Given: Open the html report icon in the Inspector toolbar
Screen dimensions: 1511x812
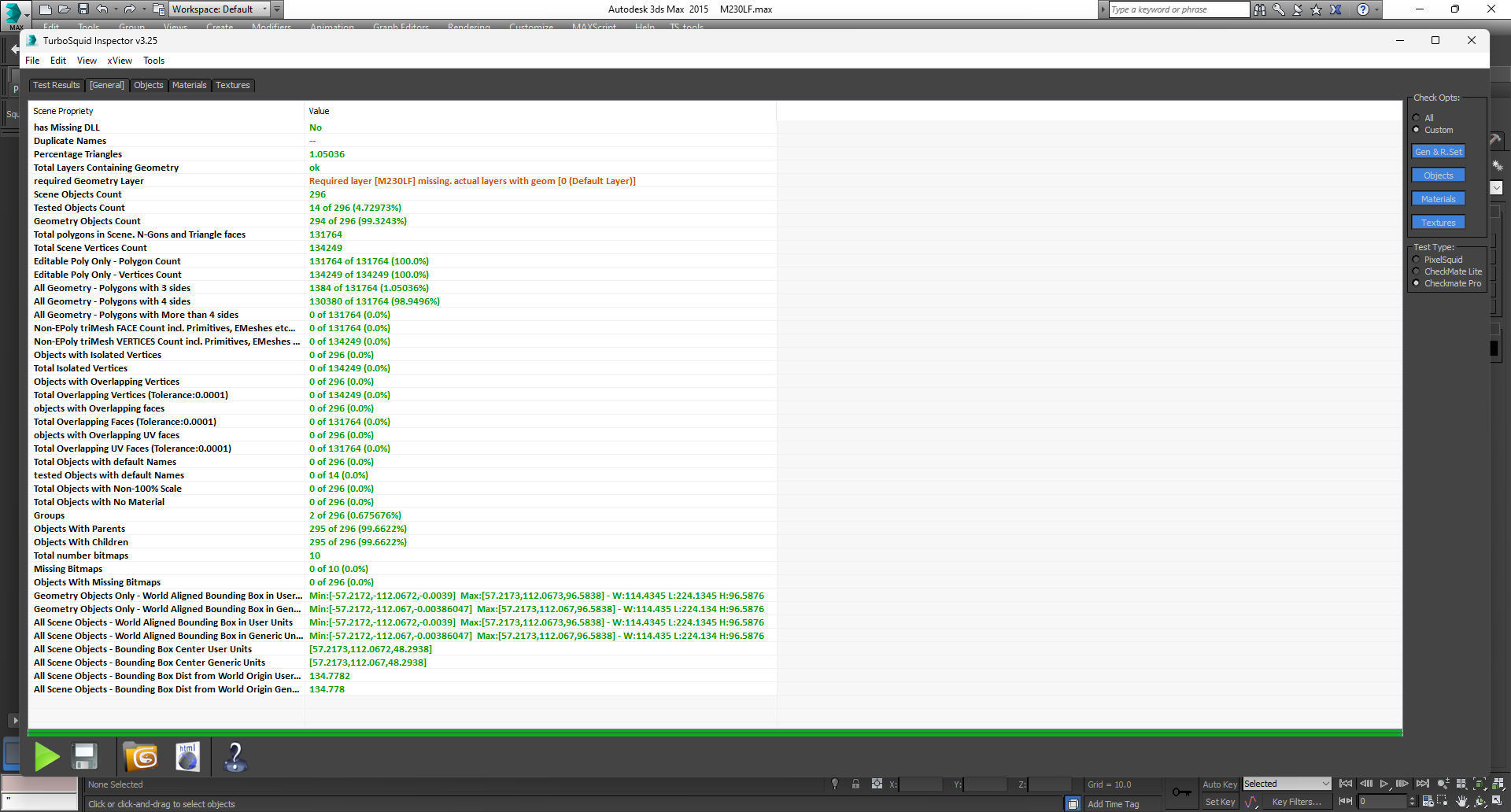Looking at the screenshot, I should coord(187,757).
